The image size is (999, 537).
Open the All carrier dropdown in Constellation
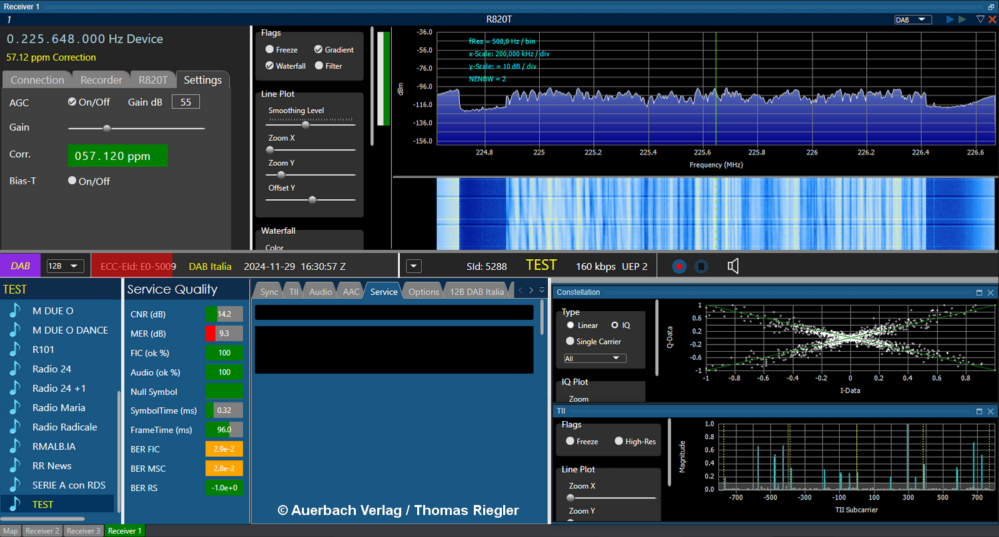click(594, 359)
